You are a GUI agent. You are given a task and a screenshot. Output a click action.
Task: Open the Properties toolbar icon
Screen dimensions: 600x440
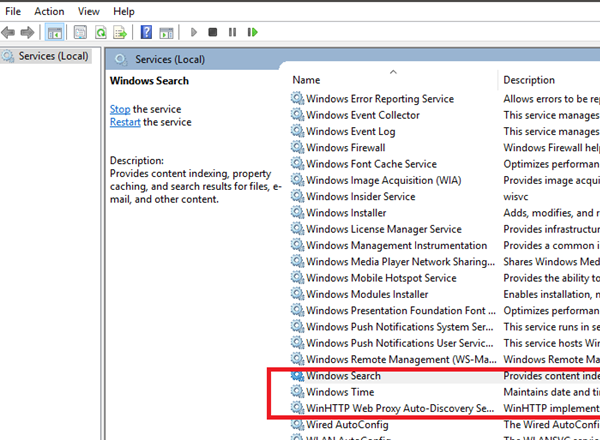click(80, 33)
